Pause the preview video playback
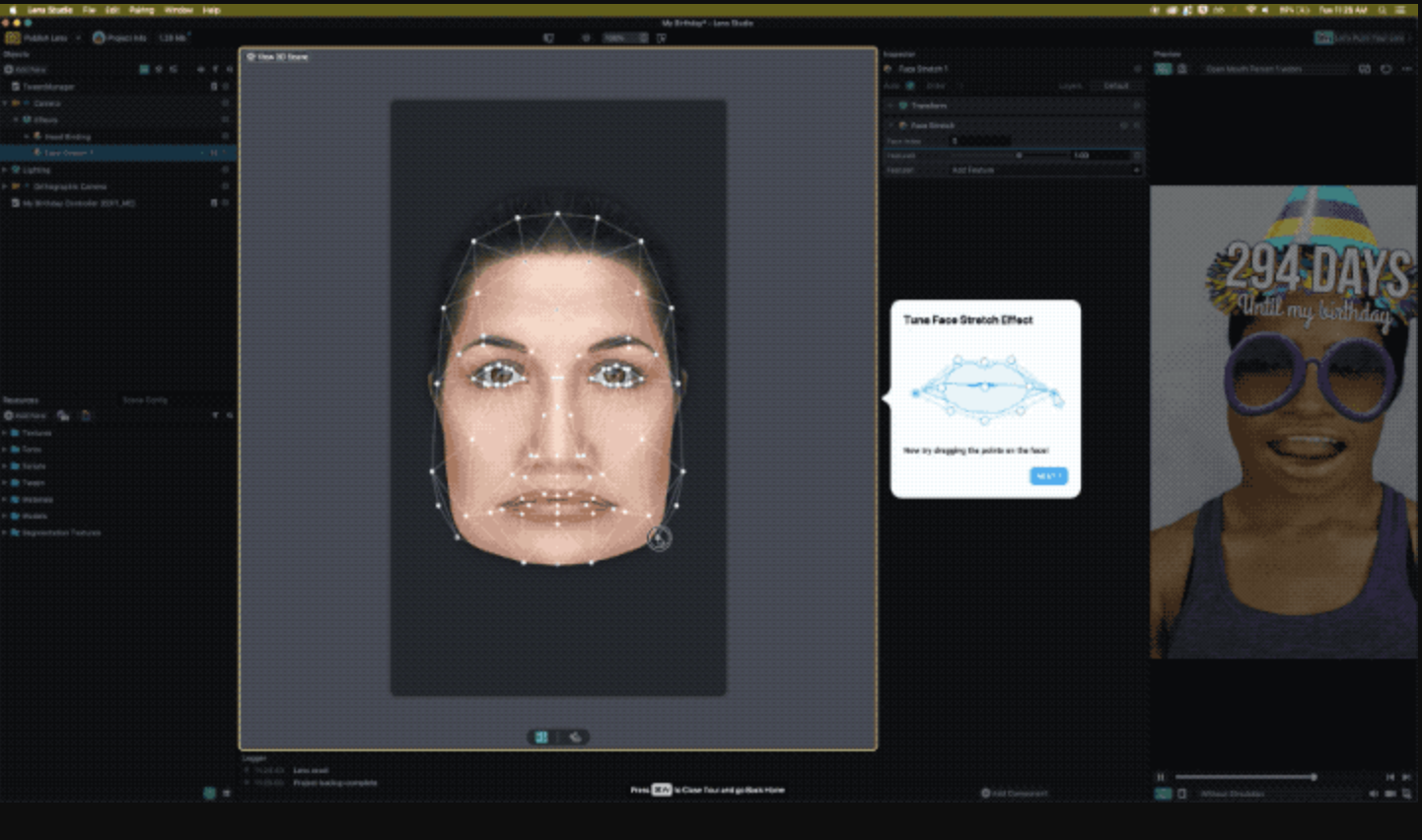 click(x=1161, y=777)
